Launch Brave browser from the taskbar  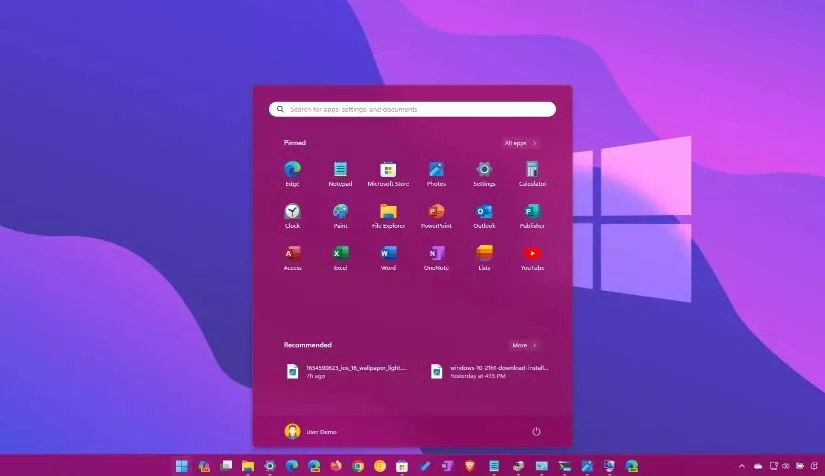tap(470, 466)
